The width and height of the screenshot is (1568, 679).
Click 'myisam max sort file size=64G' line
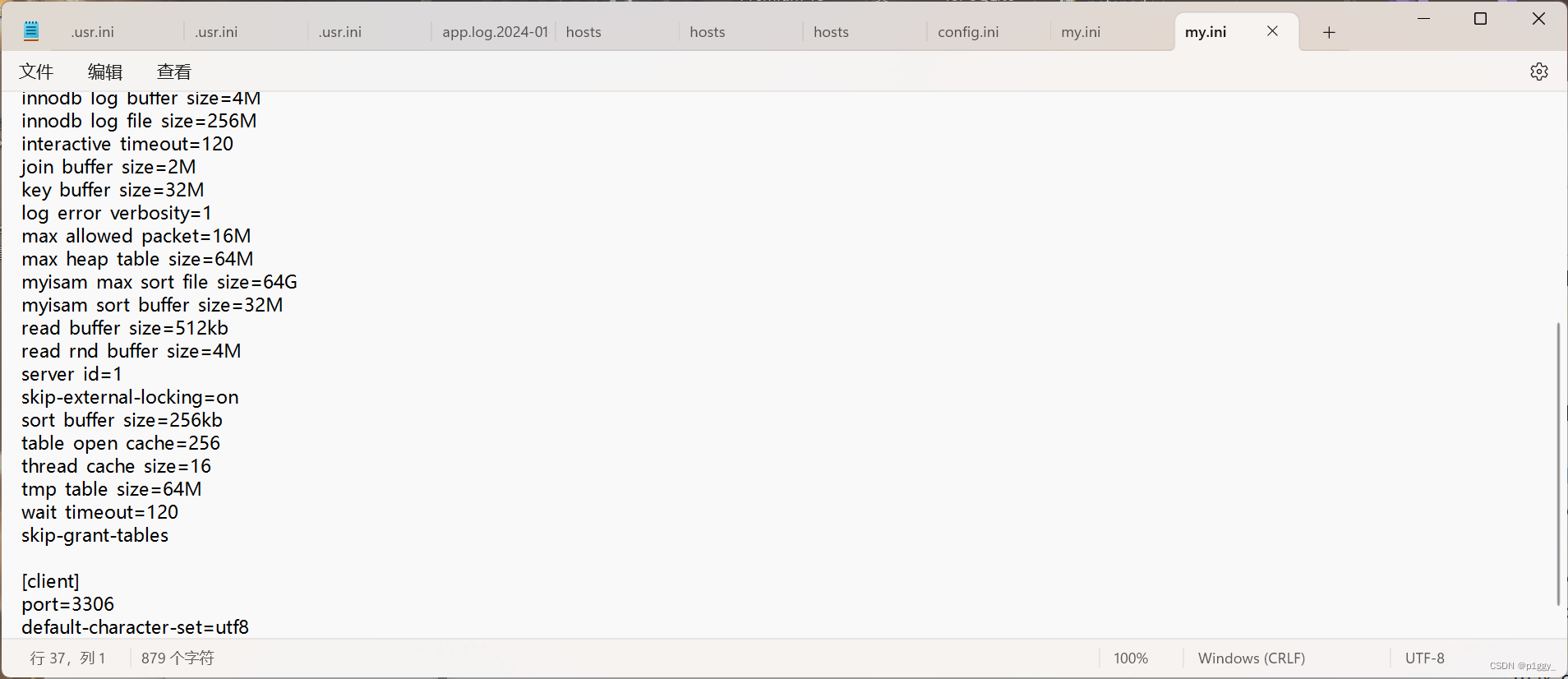pos(159,282)
